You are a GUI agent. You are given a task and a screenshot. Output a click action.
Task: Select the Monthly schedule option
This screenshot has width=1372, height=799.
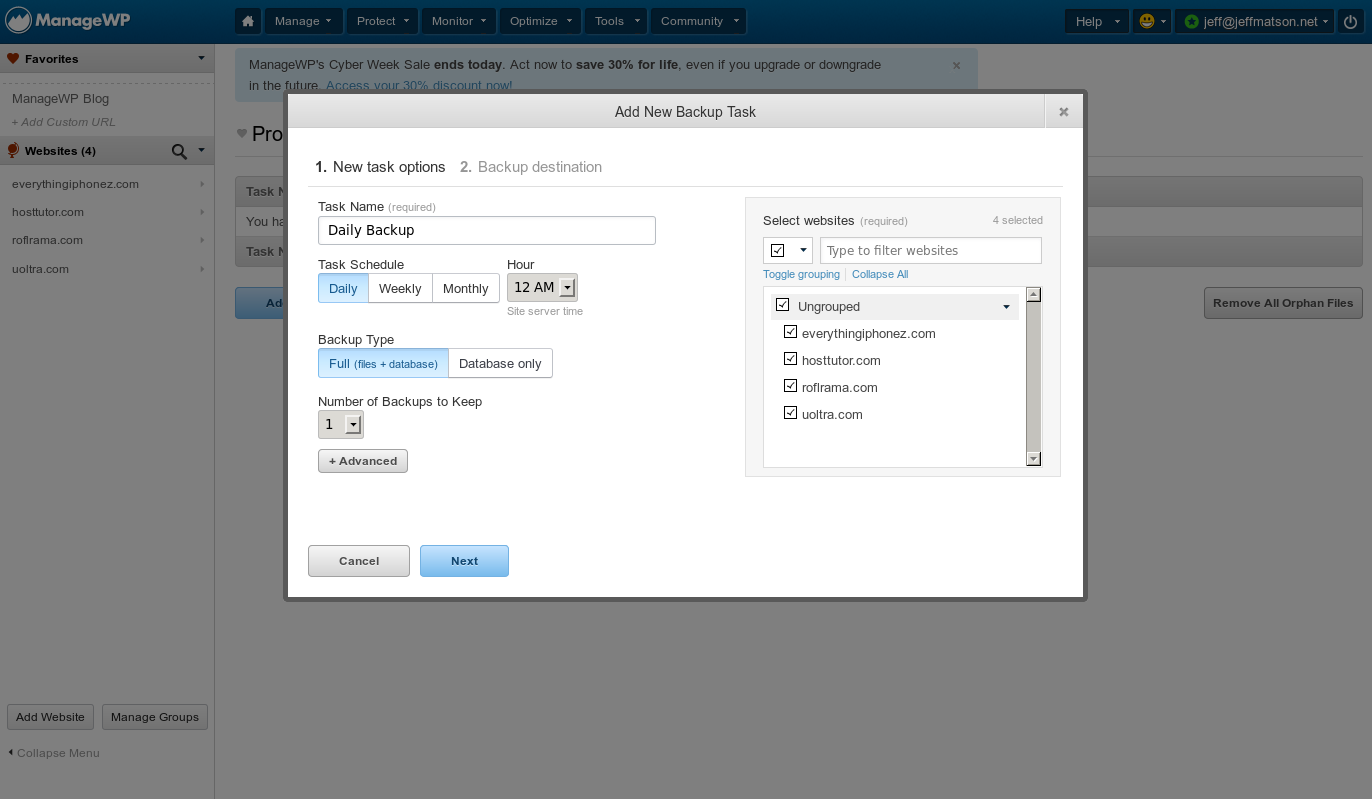click(x=465, y=288)
